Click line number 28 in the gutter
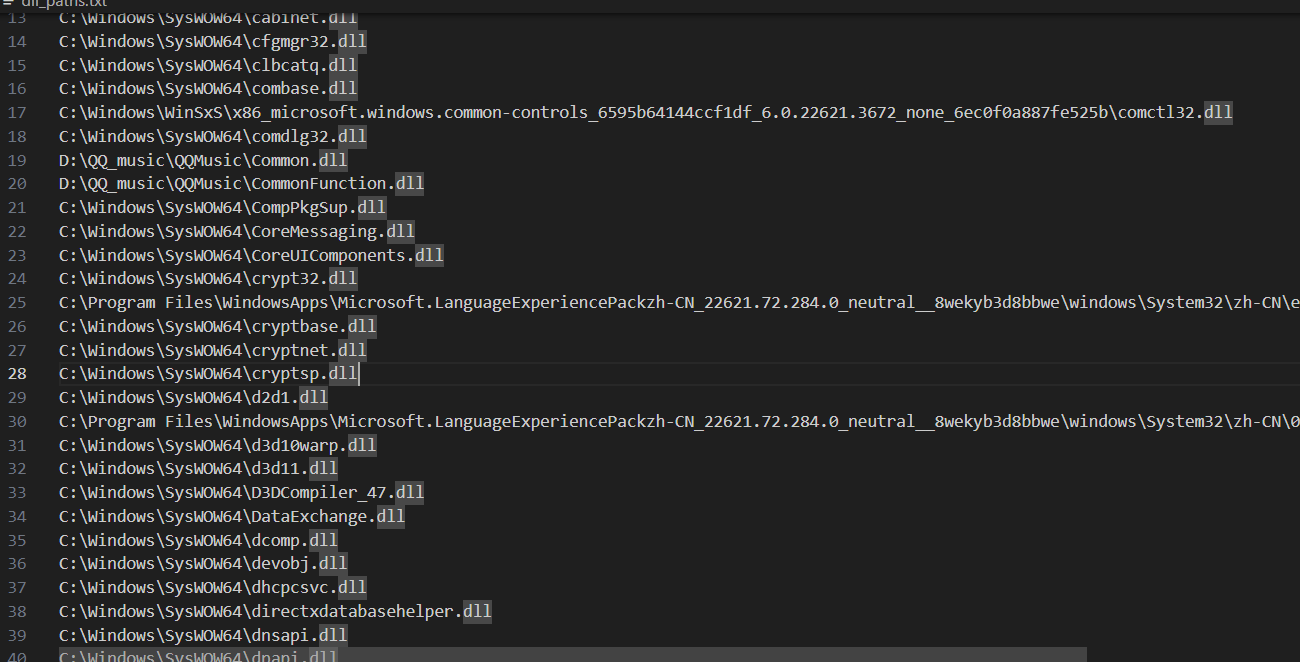 17,374
